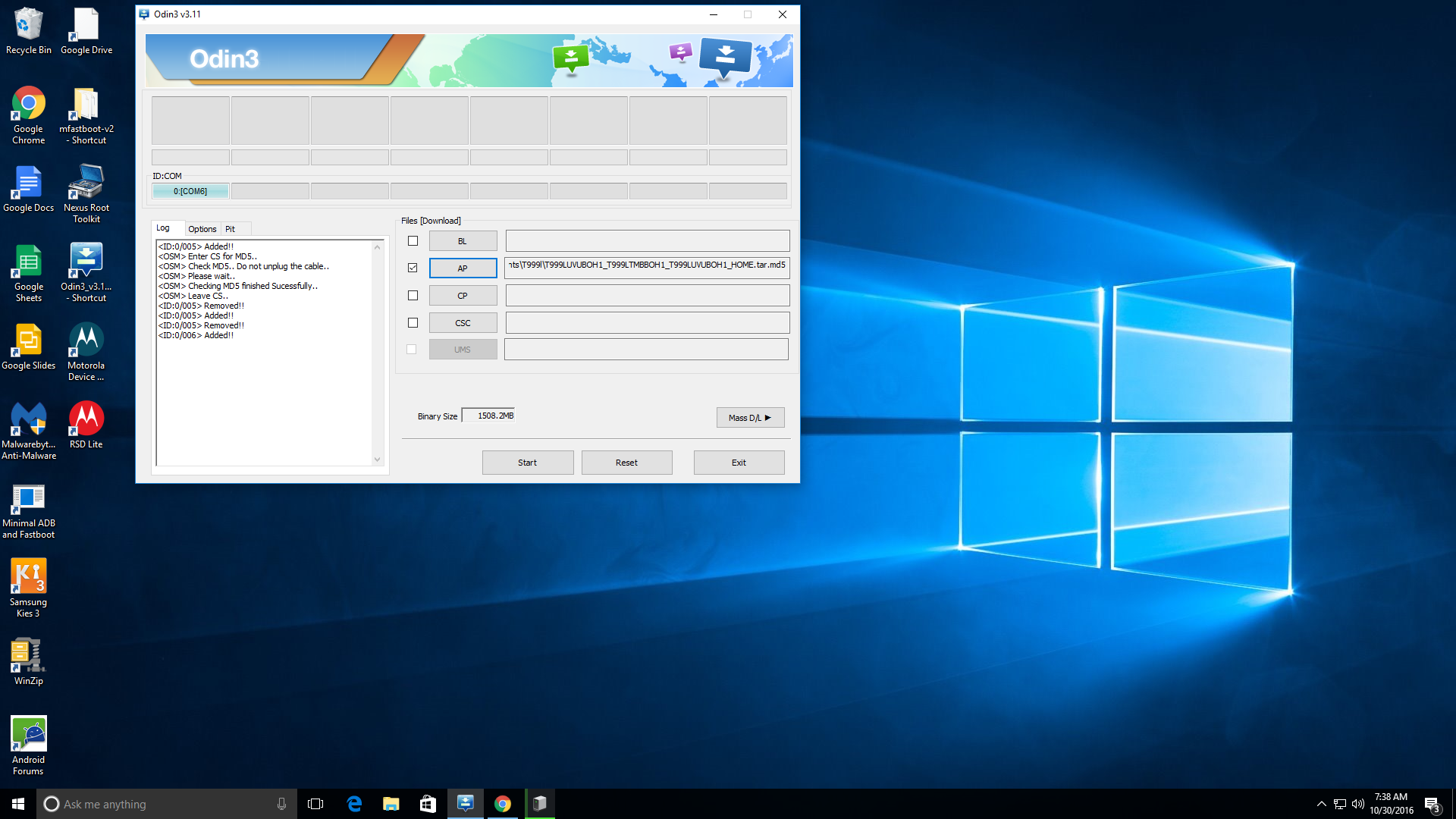Click the CSC file browse button
Viewport: 1456px width, 819px height.
[x=463, y=323]
